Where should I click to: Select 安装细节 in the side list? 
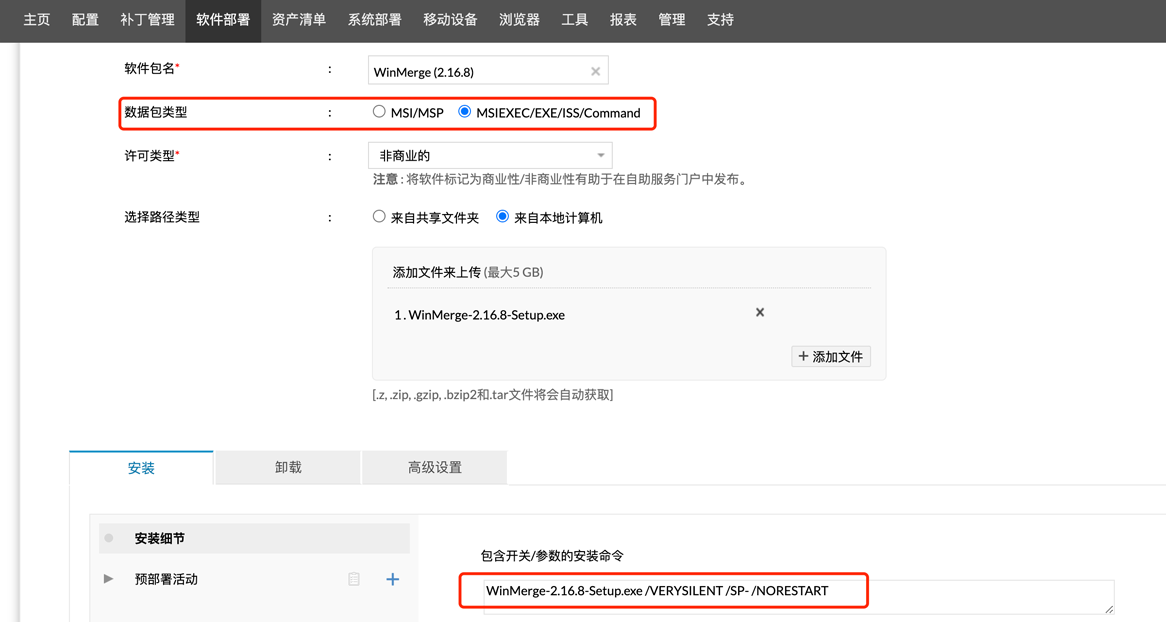(254, 538)
